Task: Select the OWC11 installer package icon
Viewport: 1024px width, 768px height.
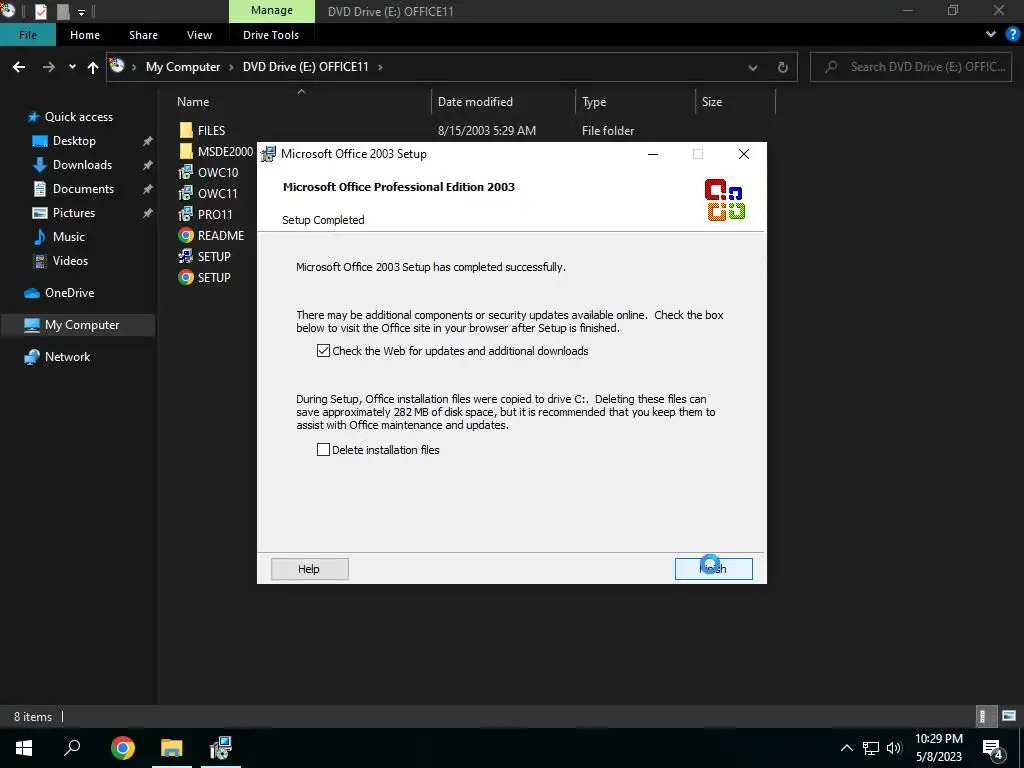Action: click(186, 193)
